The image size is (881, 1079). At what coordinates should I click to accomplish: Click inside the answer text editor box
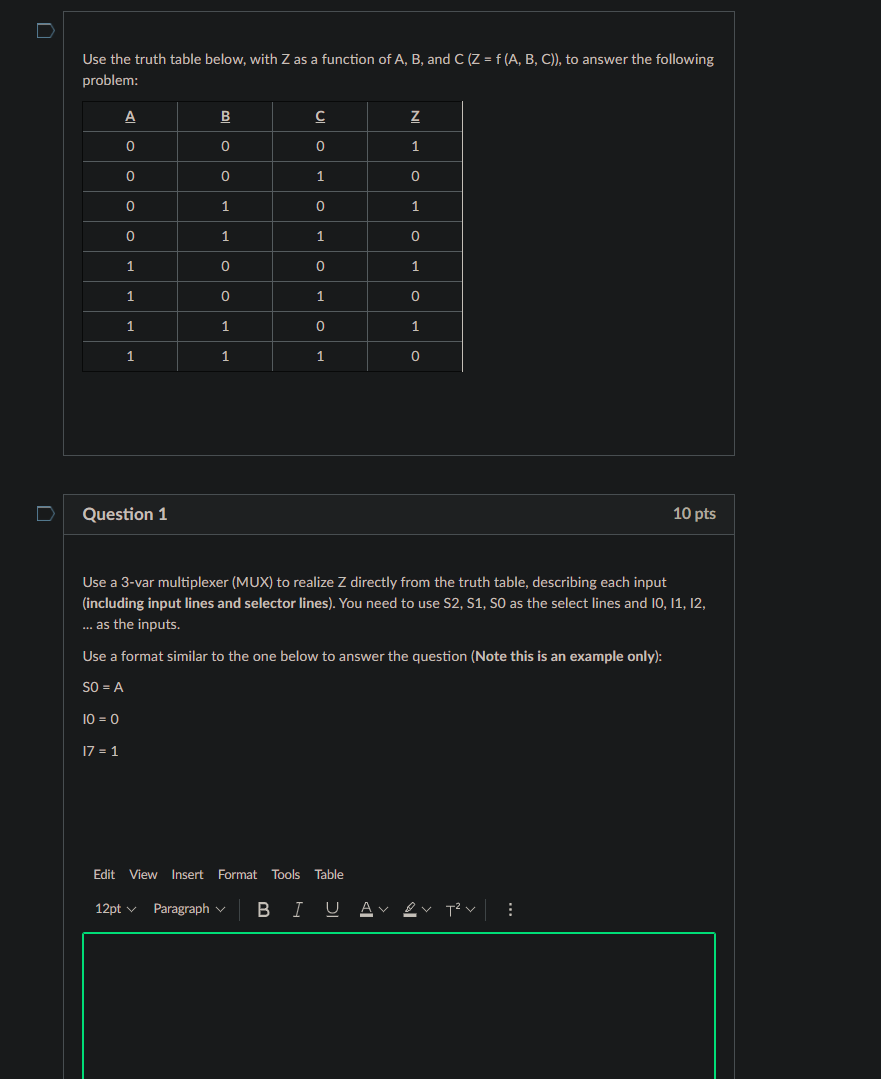pyautogui.click(x=398, y=1005)
